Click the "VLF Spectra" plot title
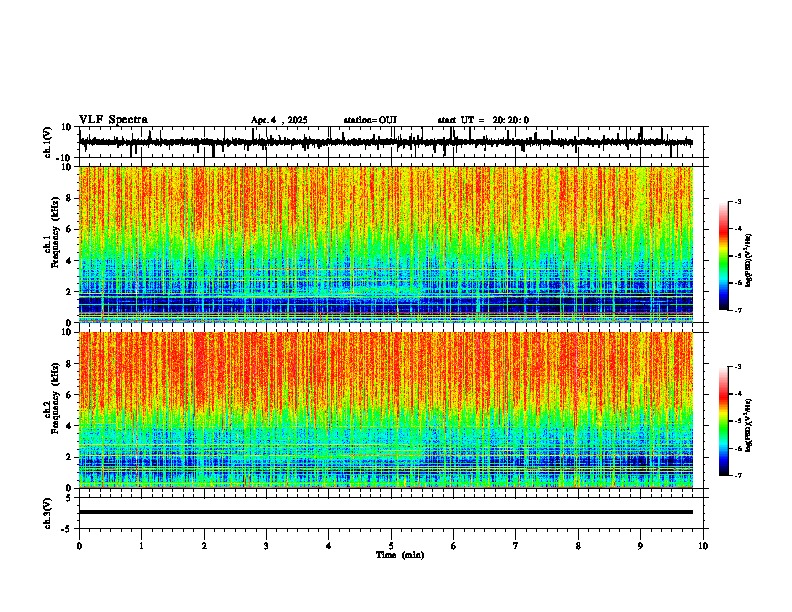 point(113,120)
